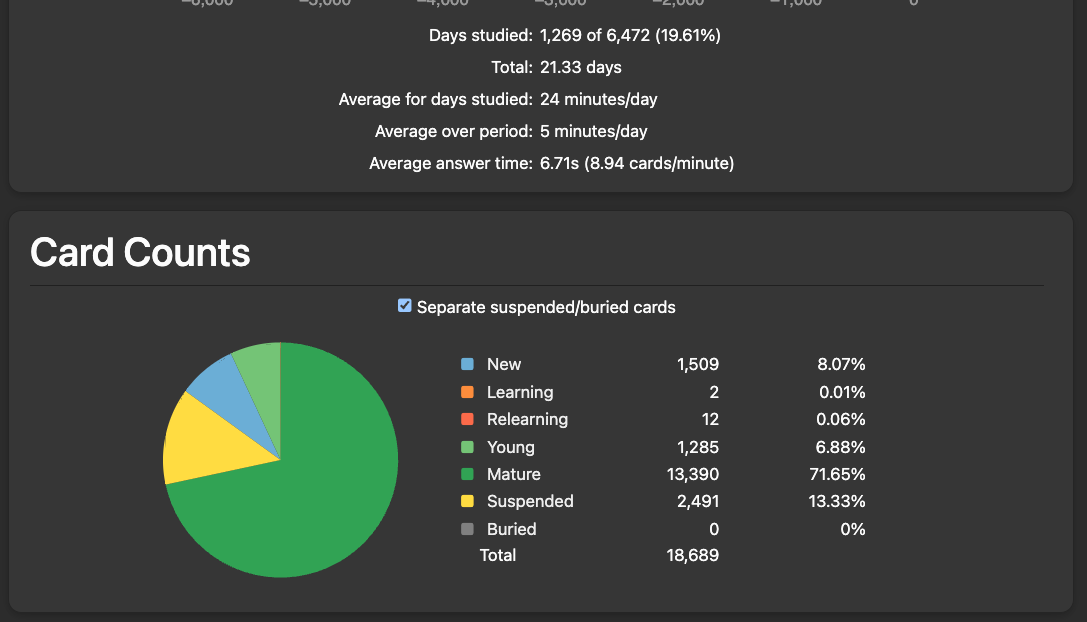Screen dimensions: 1087x622
Task: Click the Total card count 18,689
Action: (x=692, y=555)
